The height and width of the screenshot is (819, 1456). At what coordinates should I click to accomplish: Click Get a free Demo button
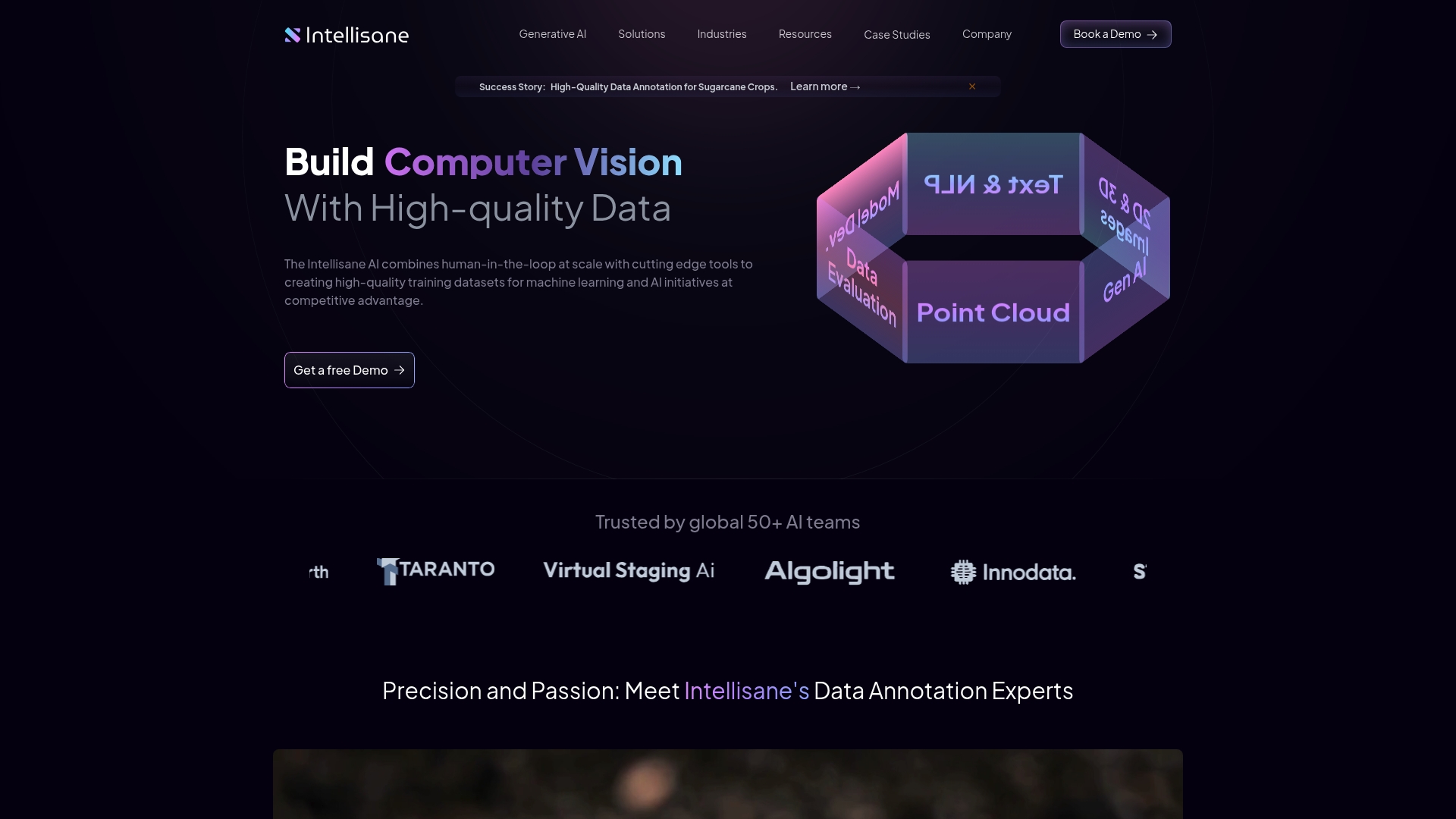(350, 370)
